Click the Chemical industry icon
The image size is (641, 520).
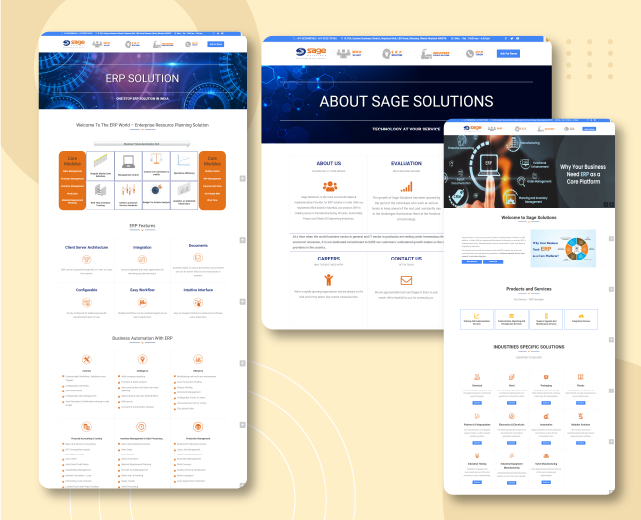[477, 377]
